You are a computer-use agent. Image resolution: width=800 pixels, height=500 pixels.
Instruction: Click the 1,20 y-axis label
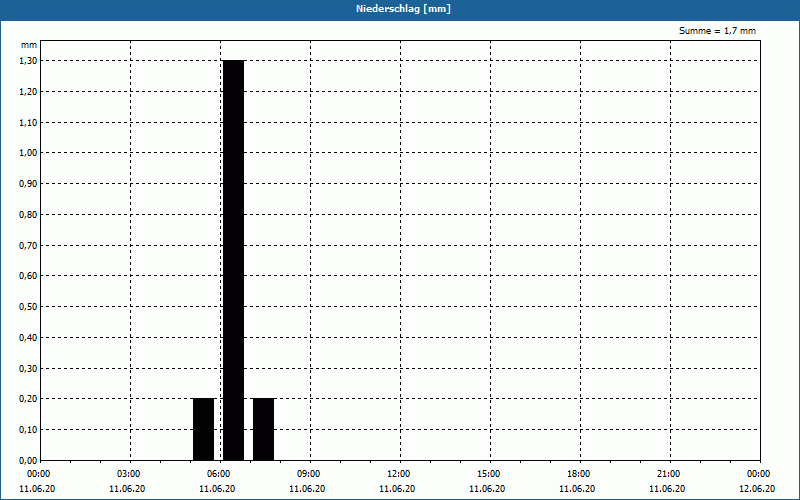pos(28,92)
